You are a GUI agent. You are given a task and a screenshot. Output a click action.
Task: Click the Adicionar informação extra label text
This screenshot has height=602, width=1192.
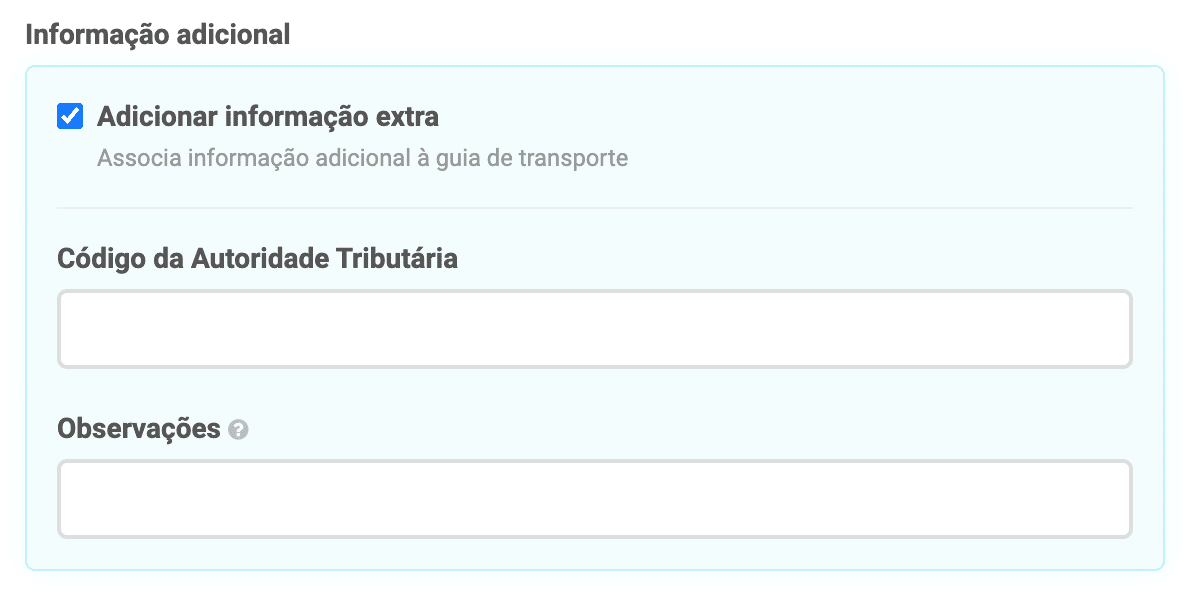point(267,117)
